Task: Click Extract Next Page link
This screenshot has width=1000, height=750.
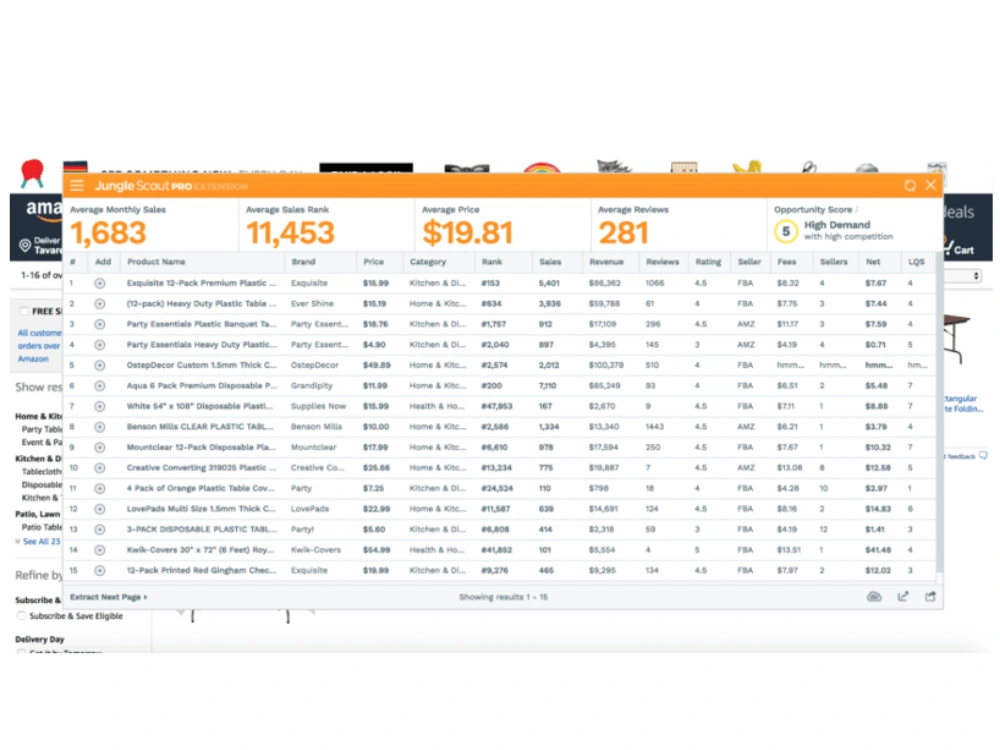Action: pyautogui.click(x=108, y=597)
